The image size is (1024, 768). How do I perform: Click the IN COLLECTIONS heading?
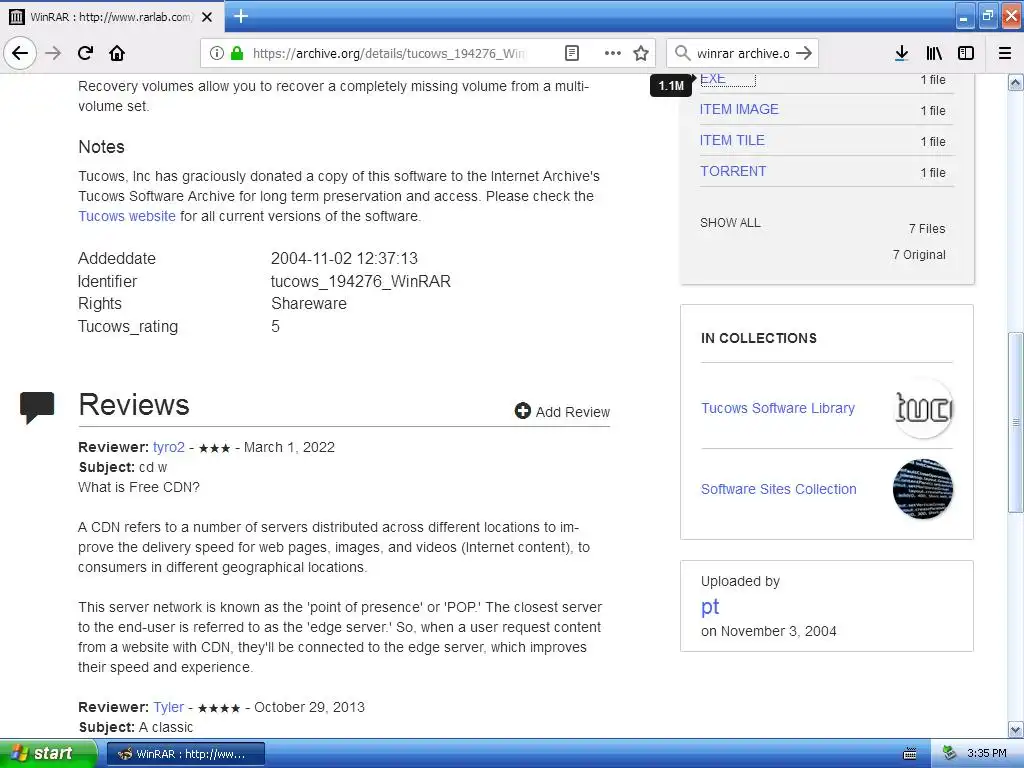click(x=759, y=338)
